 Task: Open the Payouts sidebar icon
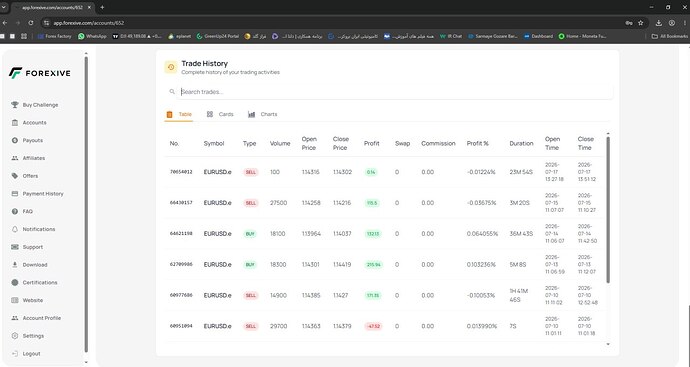(15, 140)
